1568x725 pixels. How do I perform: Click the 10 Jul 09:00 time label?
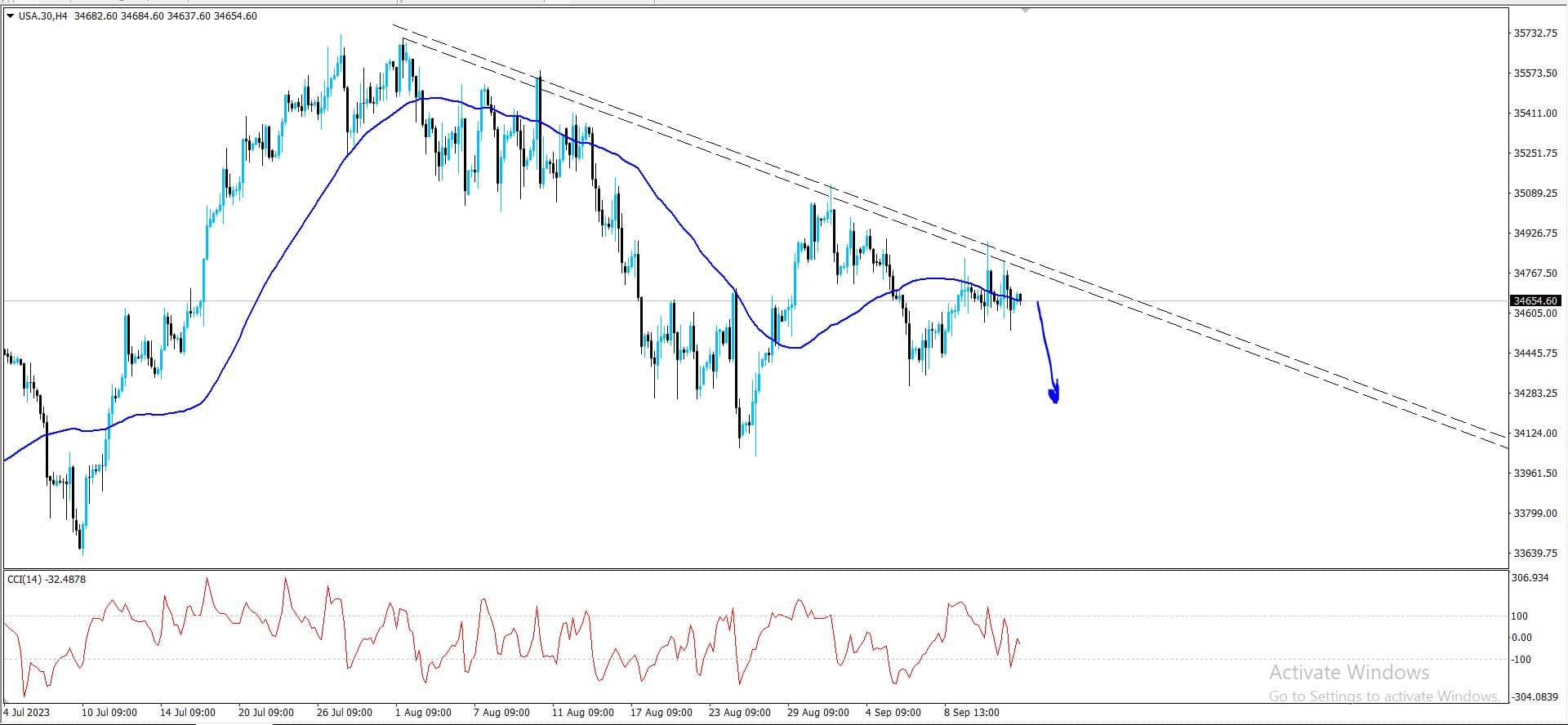coord(109,713)
